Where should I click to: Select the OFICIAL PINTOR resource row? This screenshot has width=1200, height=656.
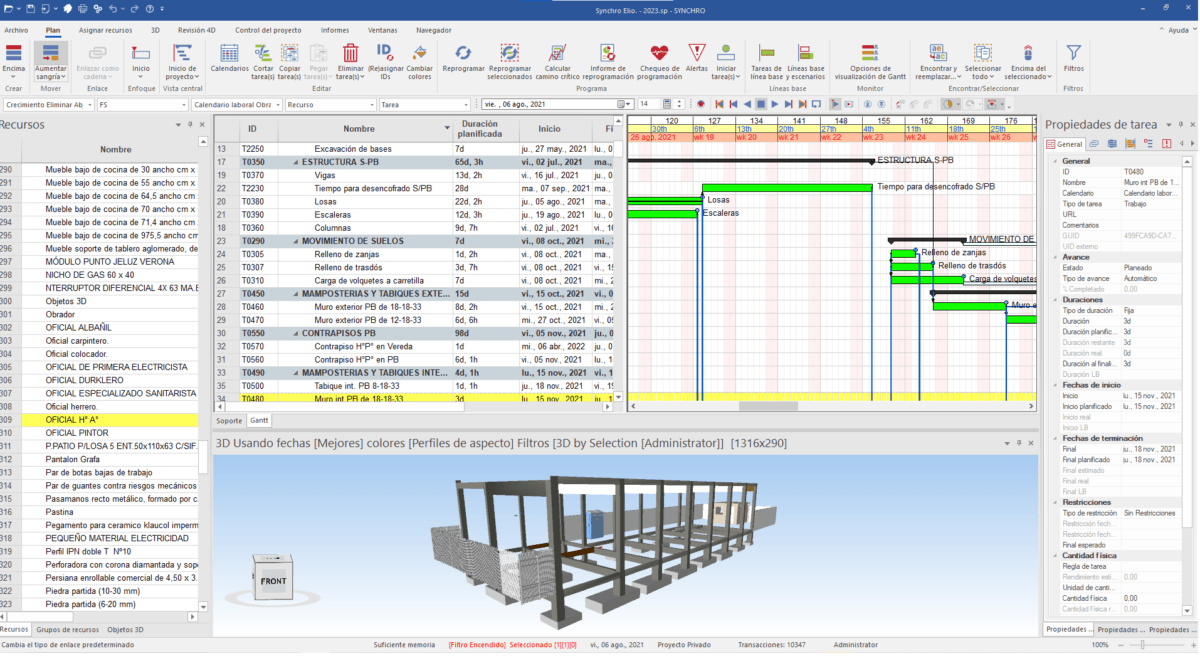click(x=79, y=433)
